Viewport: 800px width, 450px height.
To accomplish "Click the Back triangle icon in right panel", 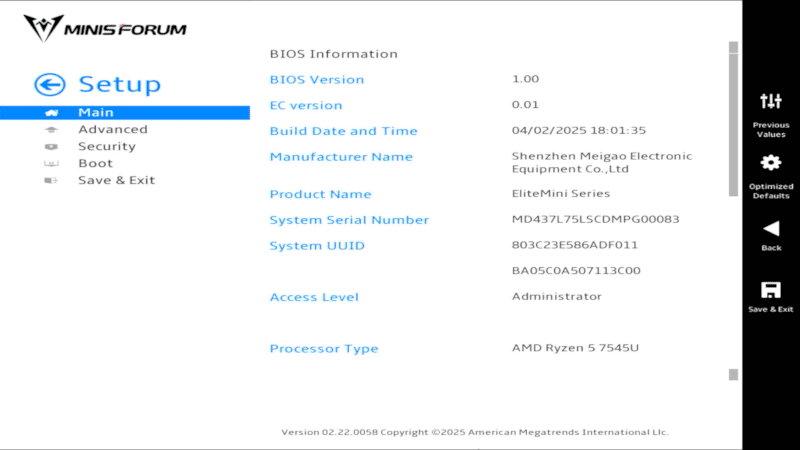I will pyautogui.click(x=771, y=228).
